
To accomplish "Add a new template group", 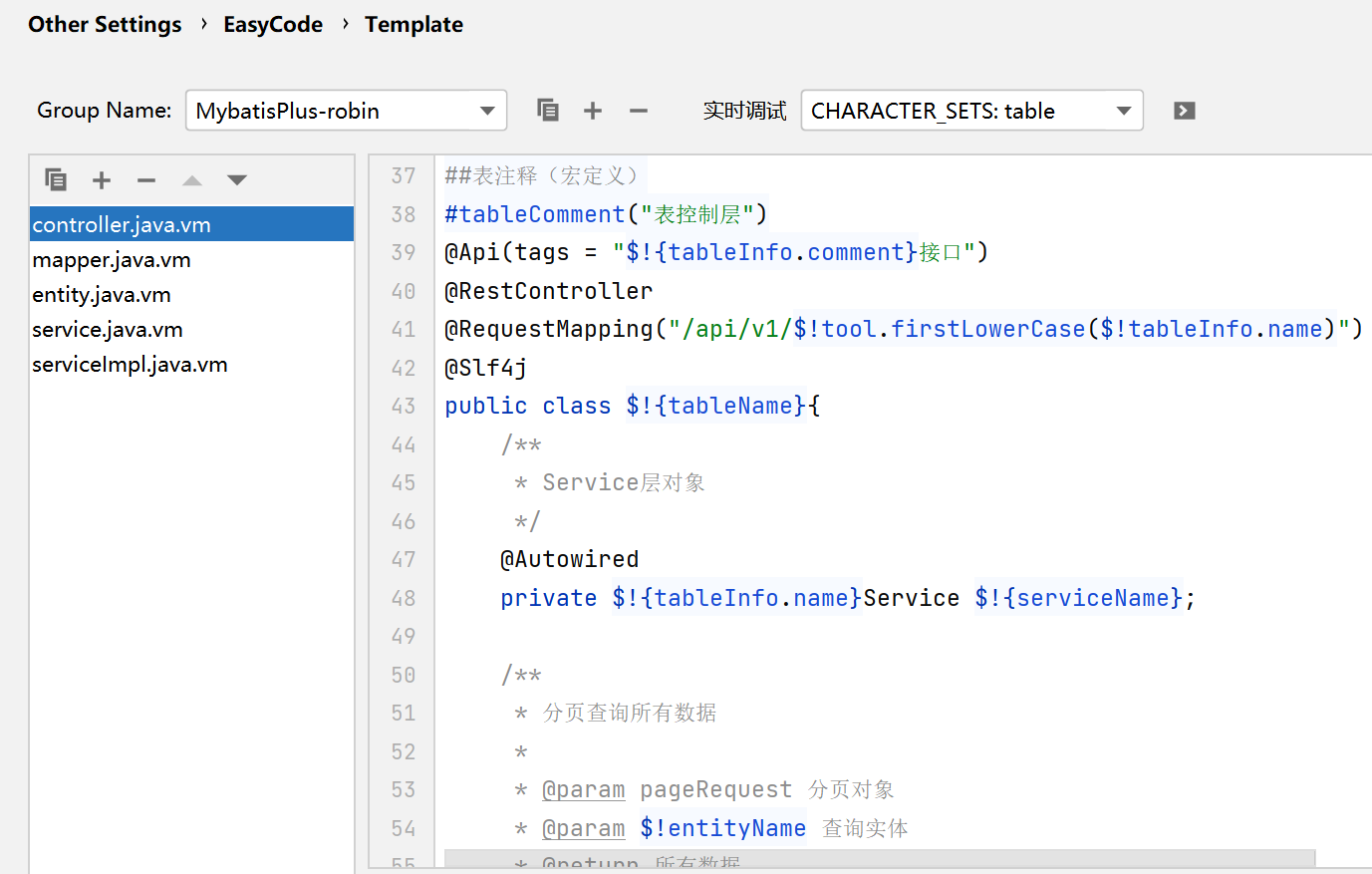I will coord(593,111).
